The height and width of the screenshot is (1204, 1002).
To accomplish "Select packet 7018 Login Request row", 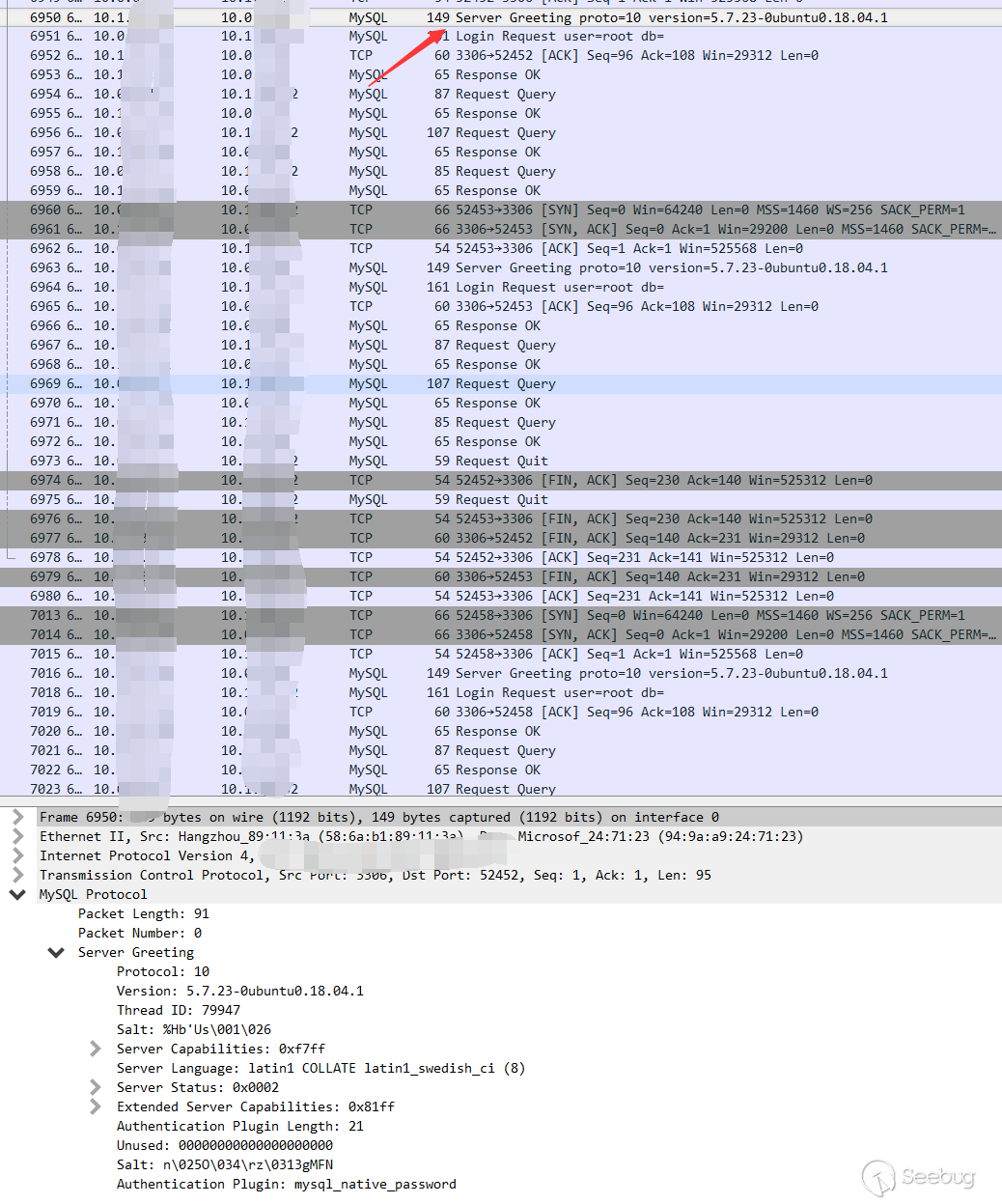I will tap(501, 693).
